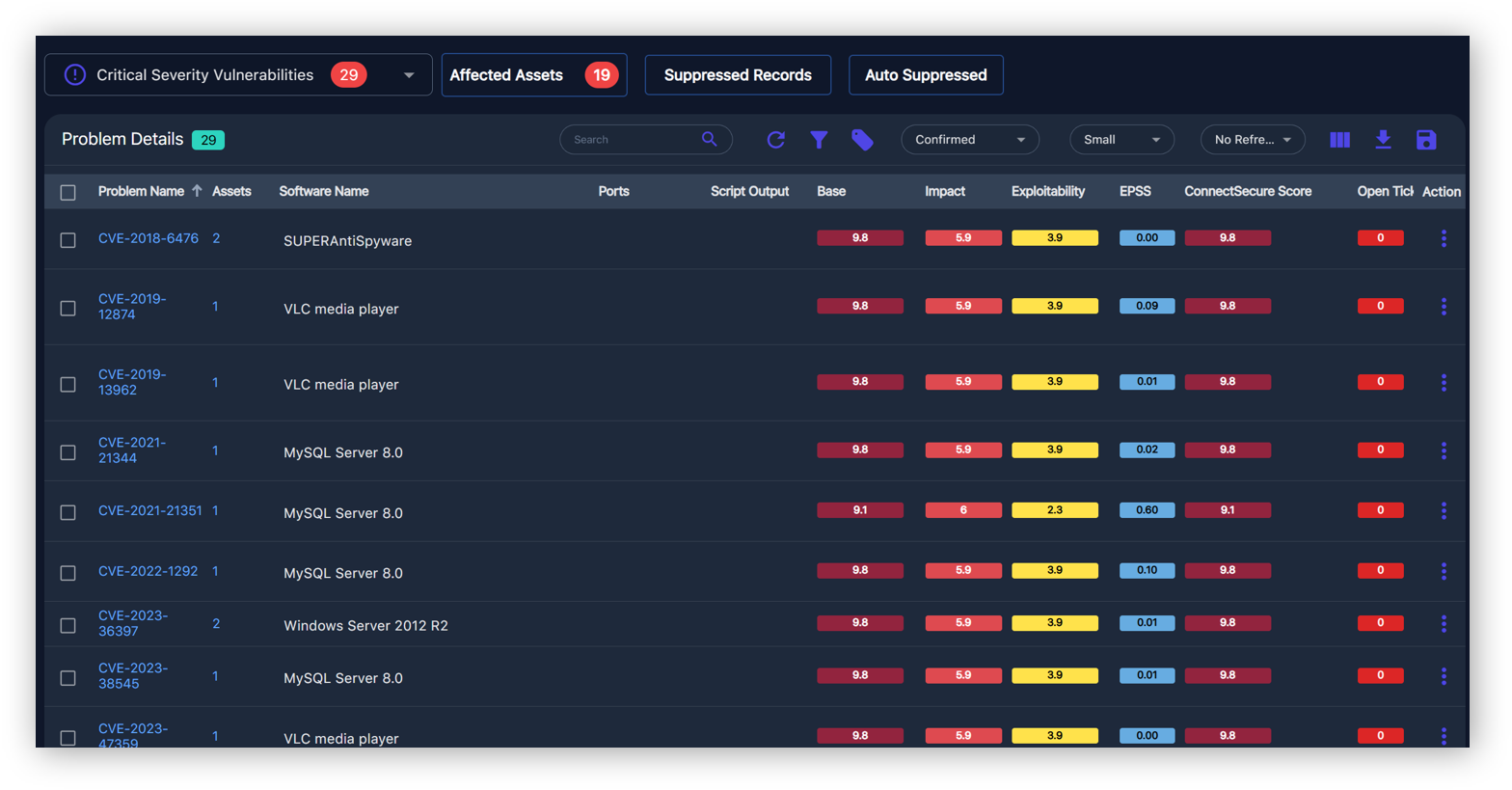
Task: Toggle the select-all header checkbox
Action: point(67,192)
